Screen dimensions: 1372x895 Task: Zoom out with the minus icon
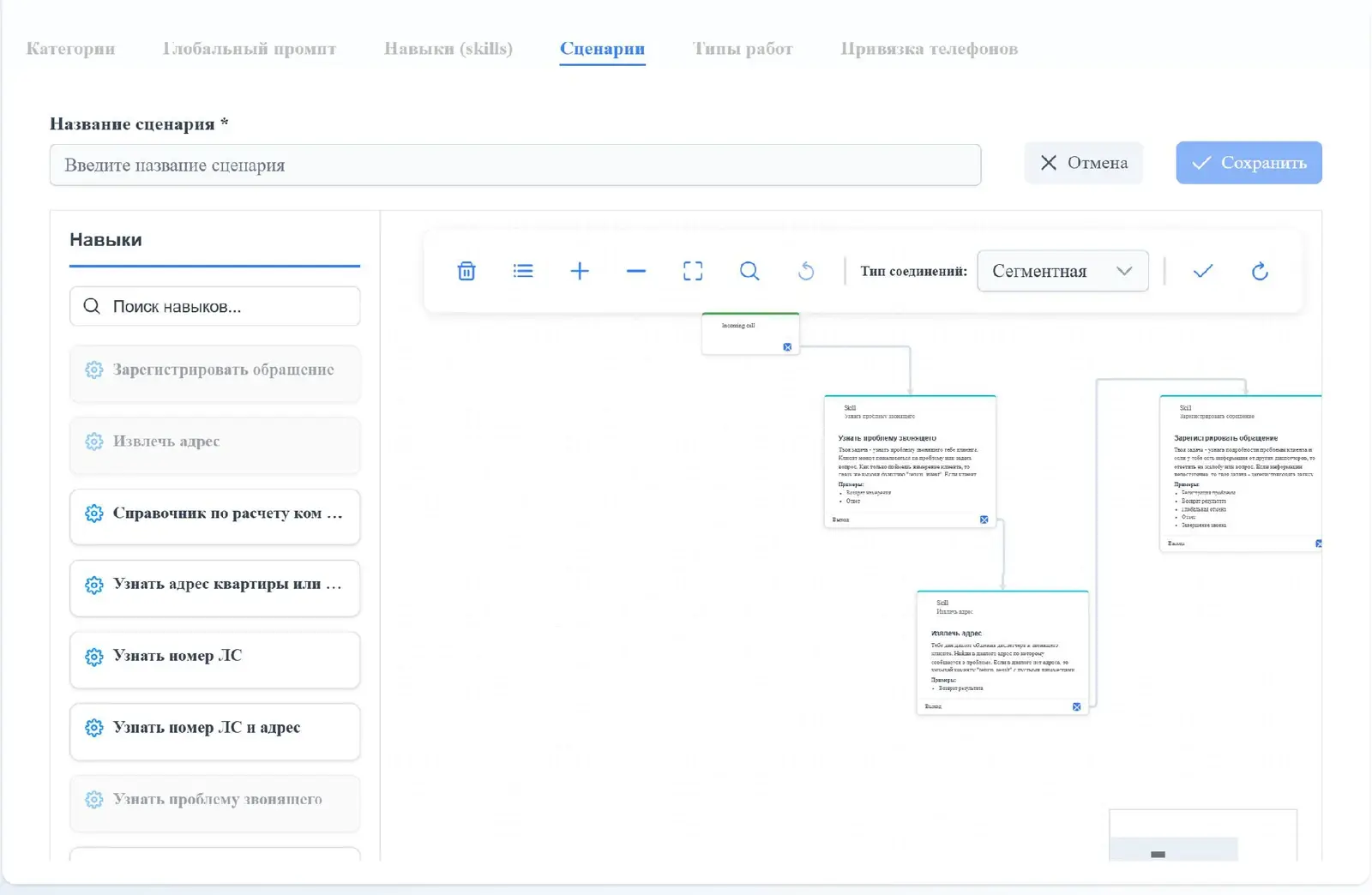636,271
